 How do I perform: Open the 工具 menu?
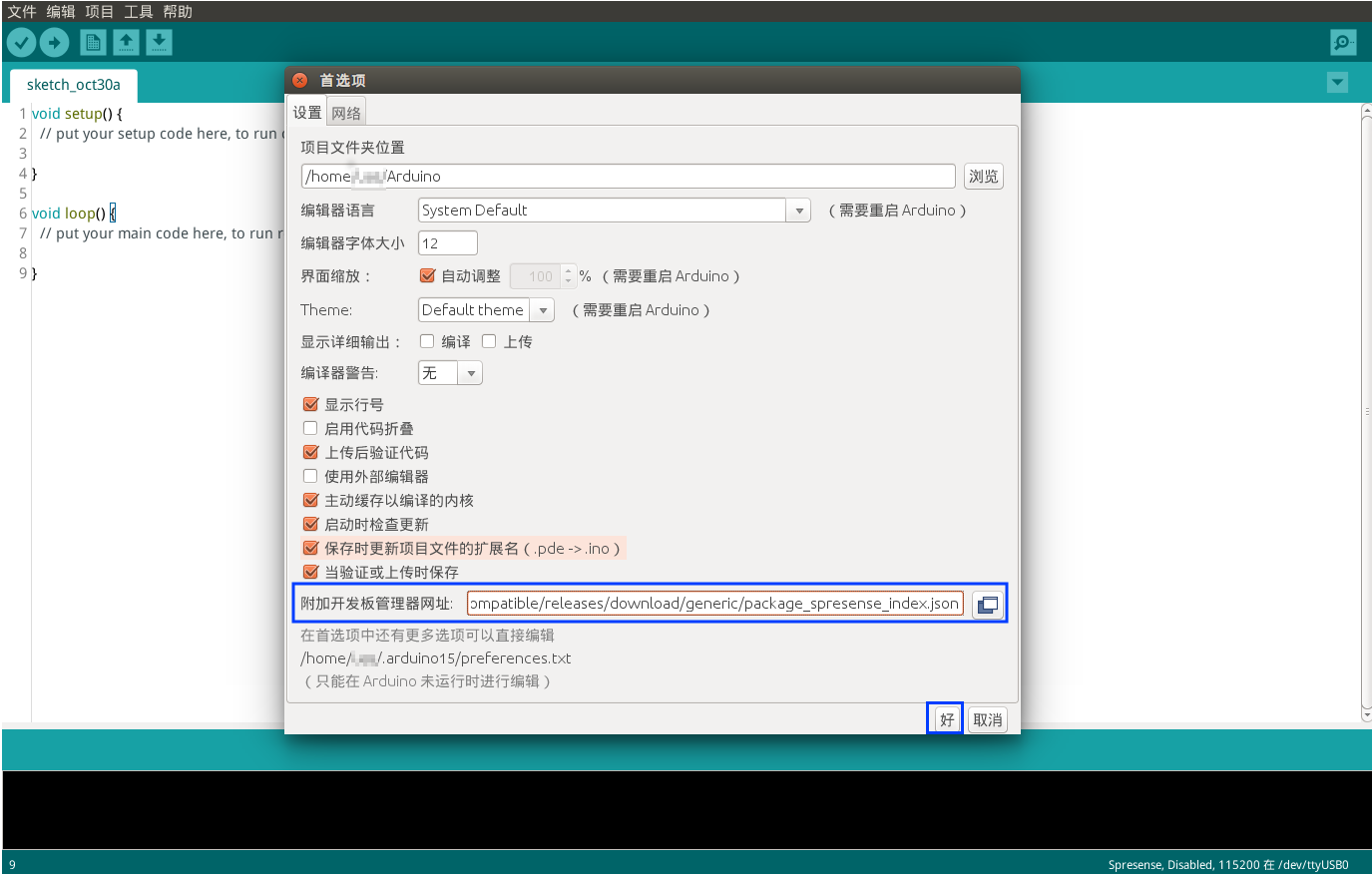coord(138,12)
